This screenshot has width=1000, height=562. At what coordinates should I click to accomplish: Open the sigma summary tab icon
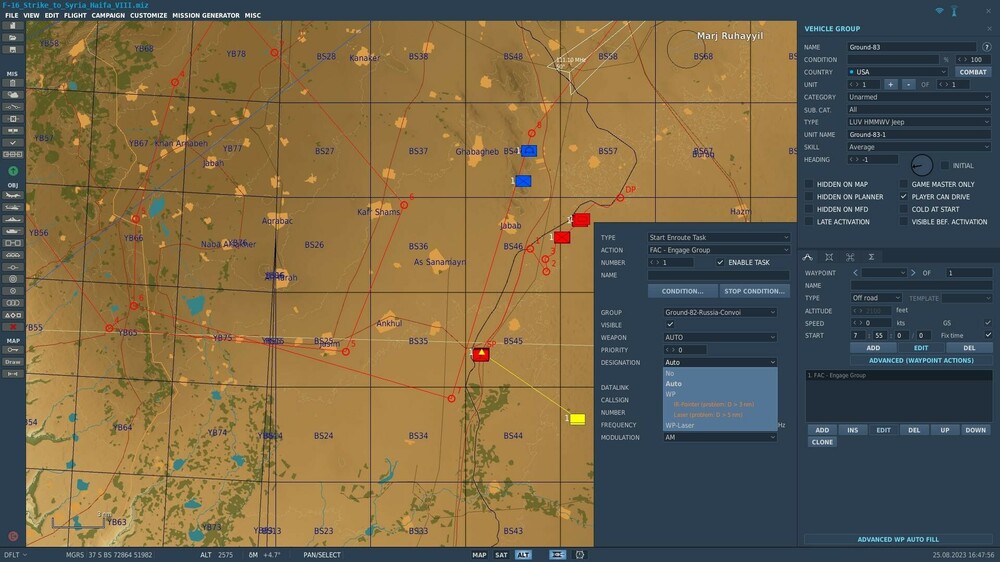[871, 257]
